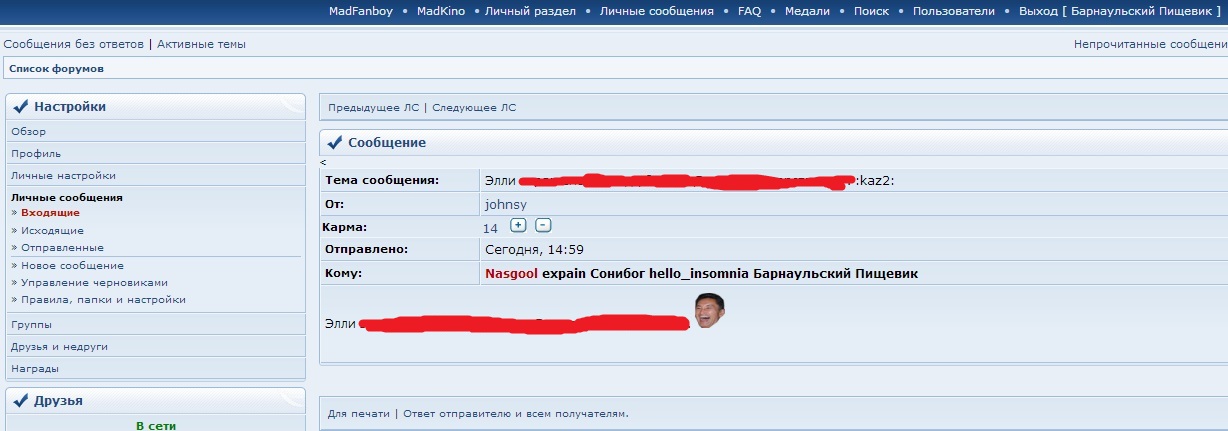Viewport: 1228px width, 431px height.
Task: Click the laughing face emoticon in message
Action: click(x=709, y=311)
